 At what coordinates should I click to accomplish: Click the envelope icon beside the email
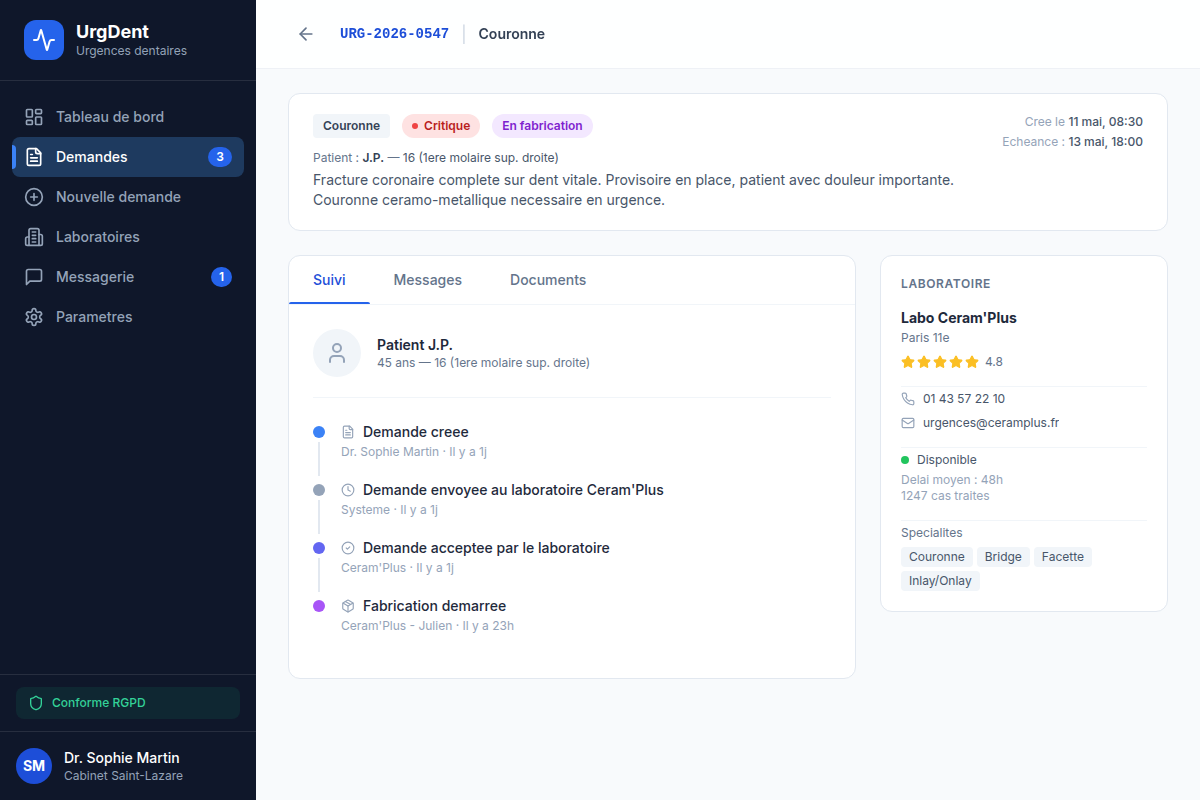pyautogui.click(x=908, y=423)
